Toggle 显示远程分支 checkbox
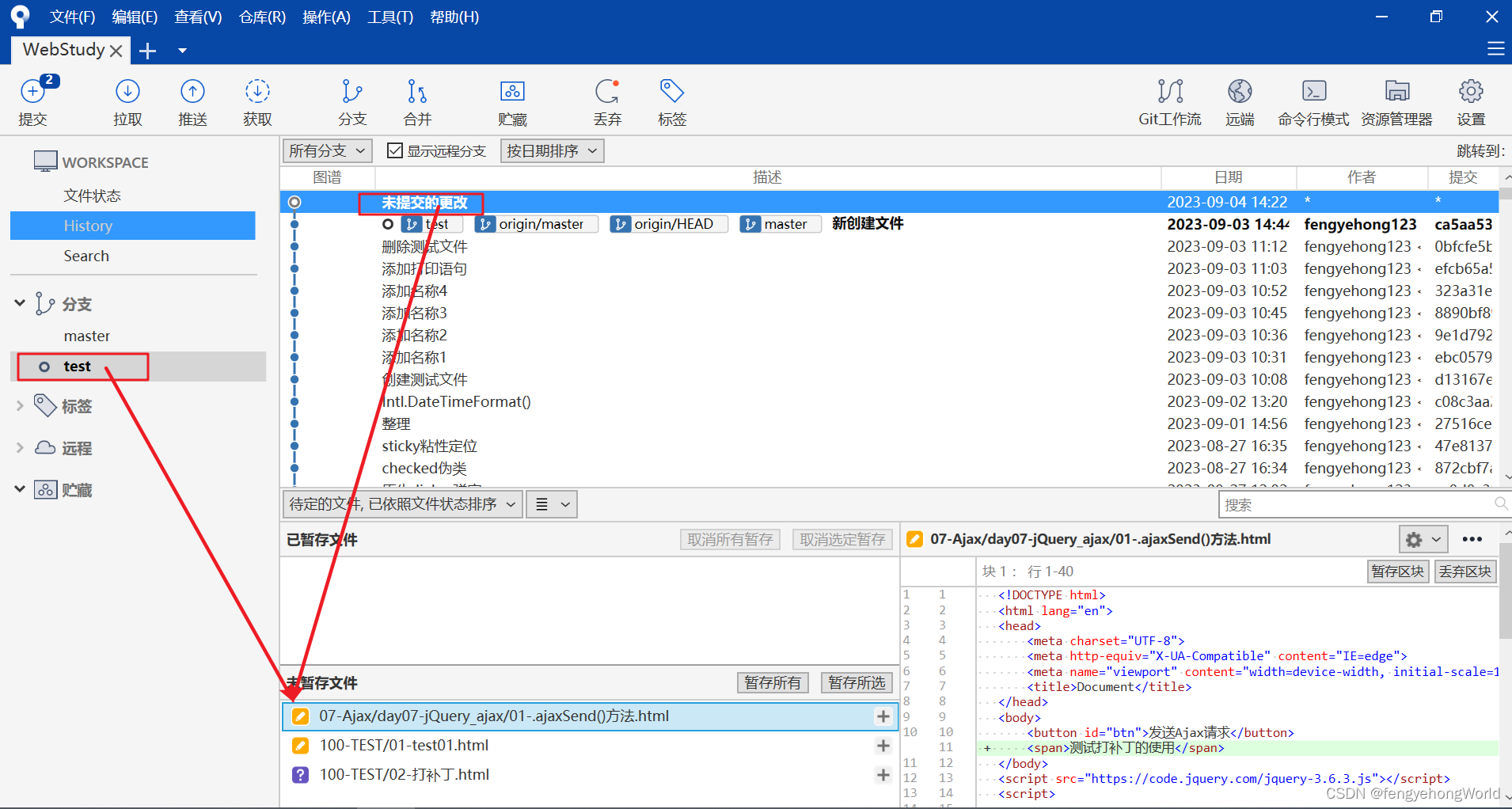Screen dimensions: 1512x809 (394, 150)
